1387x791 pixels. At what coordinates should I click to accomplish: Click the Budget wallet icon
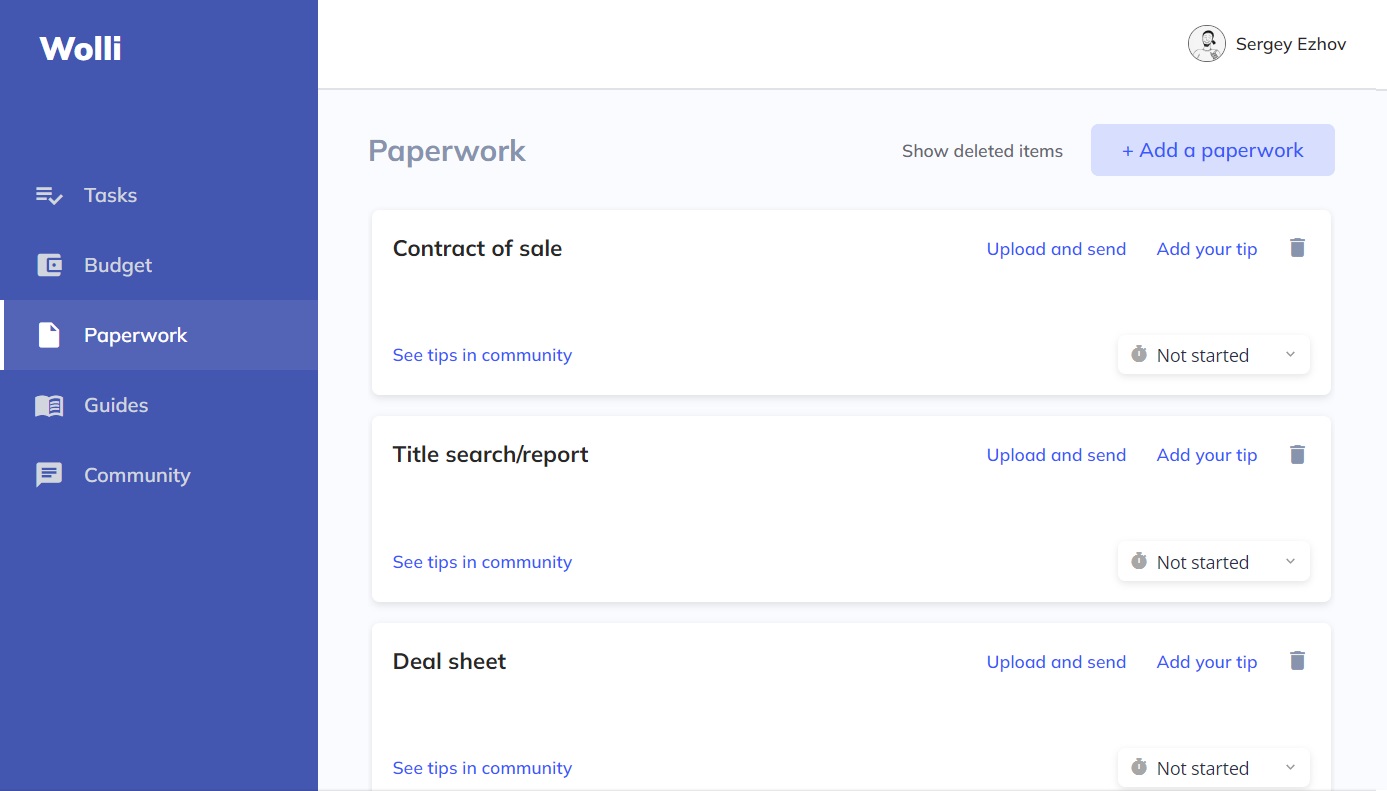pyautogui.click(x=49, y=265)
